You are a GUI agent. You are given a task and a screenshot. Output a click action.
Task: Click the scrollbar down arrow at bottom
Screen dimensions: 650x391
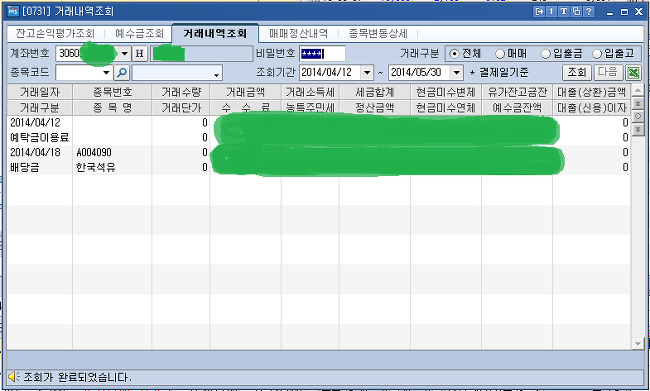638,343
